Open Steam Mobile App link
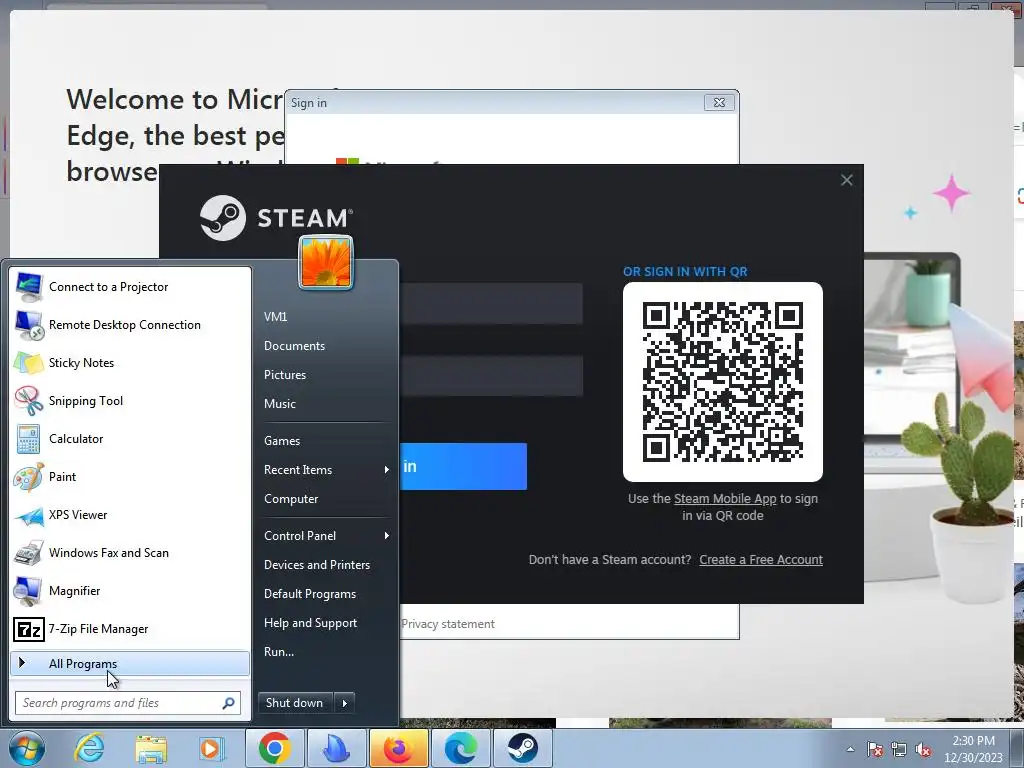Viewport: 1024px width, 768px height. click(725, 499)
